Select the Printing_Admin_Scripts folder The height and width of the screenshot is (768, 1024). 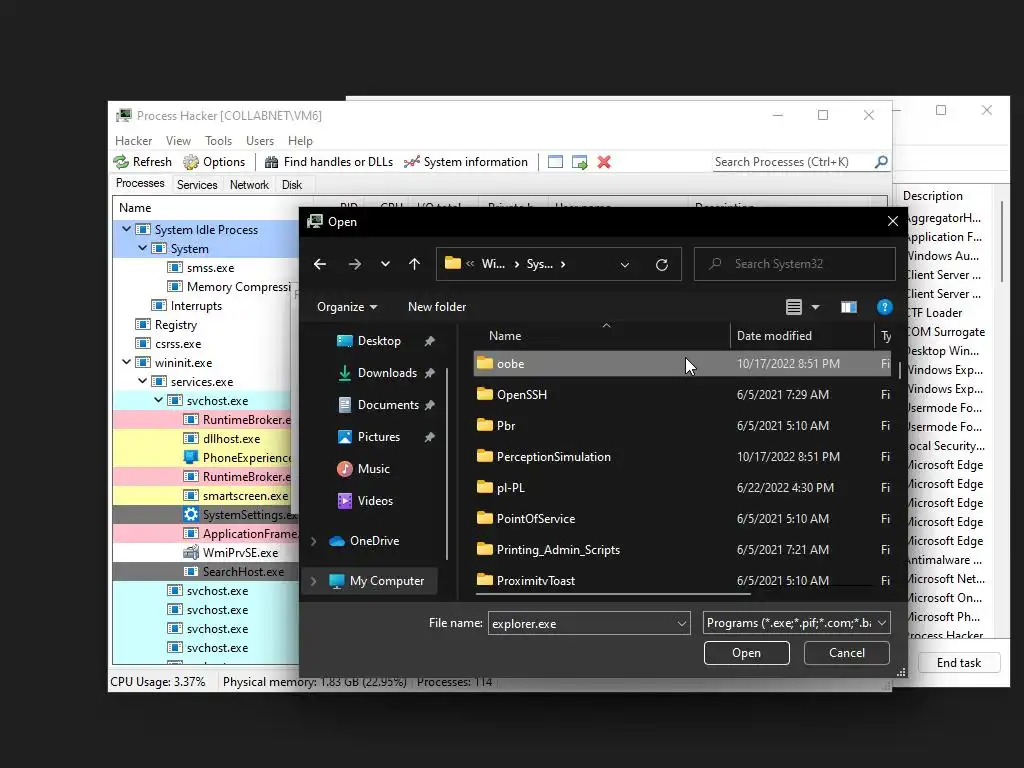pyautogui.click(x=682, y=550)
